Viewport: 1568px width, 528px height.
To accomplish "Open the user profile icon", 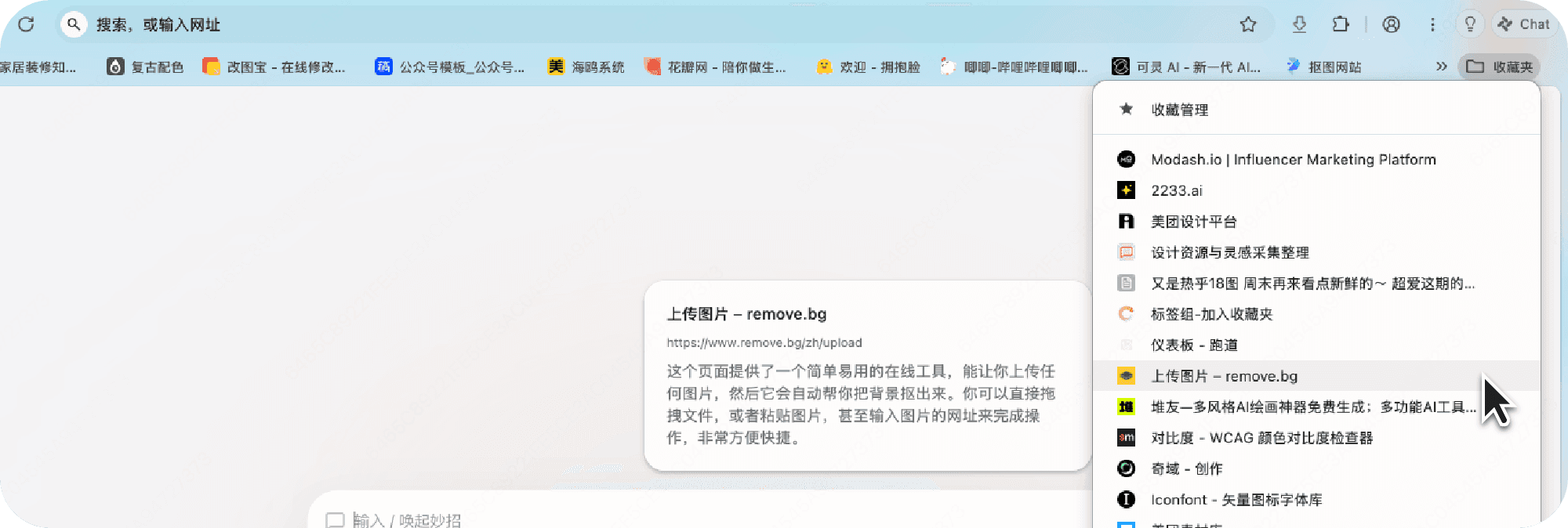I will (1391, 24).
